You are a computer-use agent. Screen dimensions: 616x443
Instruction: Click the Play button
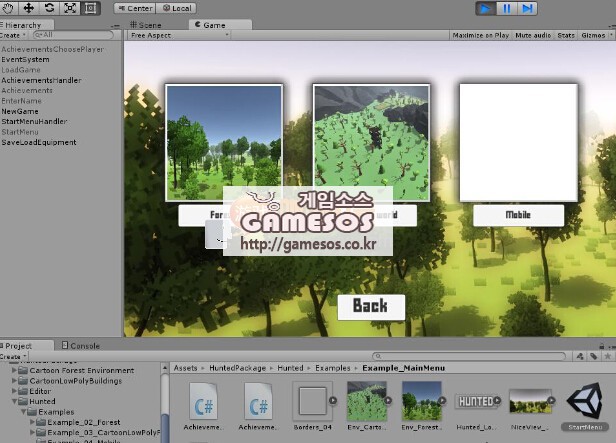[x=486, y=8]
